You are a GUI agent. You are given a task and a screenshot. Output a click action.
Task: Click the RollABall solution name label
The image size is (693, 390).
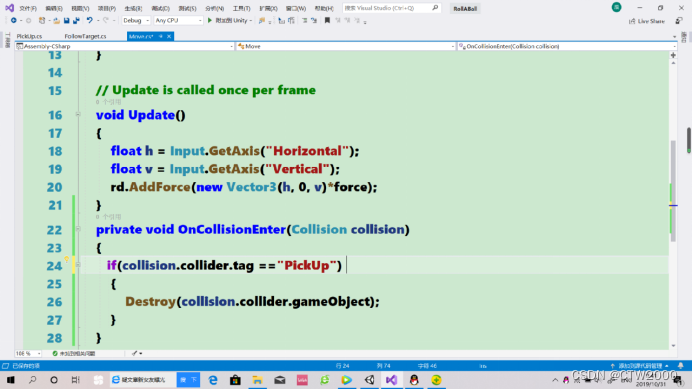pos(465,8)
